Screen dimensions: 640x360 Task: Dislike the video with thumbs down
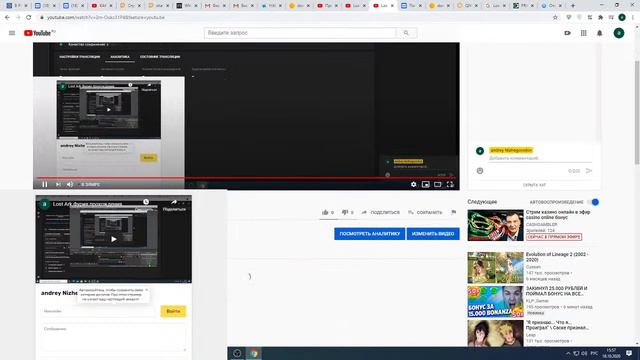345,212
